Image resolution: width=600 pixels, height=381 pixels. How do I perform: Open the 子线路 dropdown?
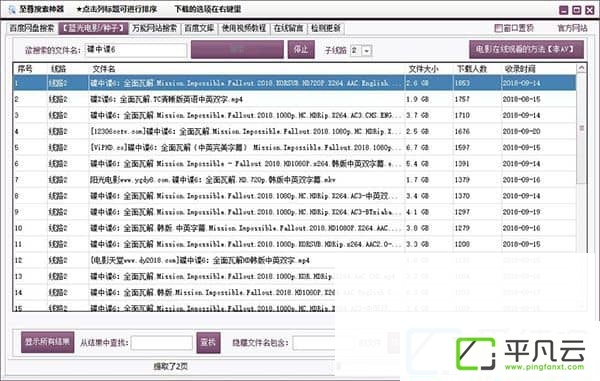[x=367, y=50]
